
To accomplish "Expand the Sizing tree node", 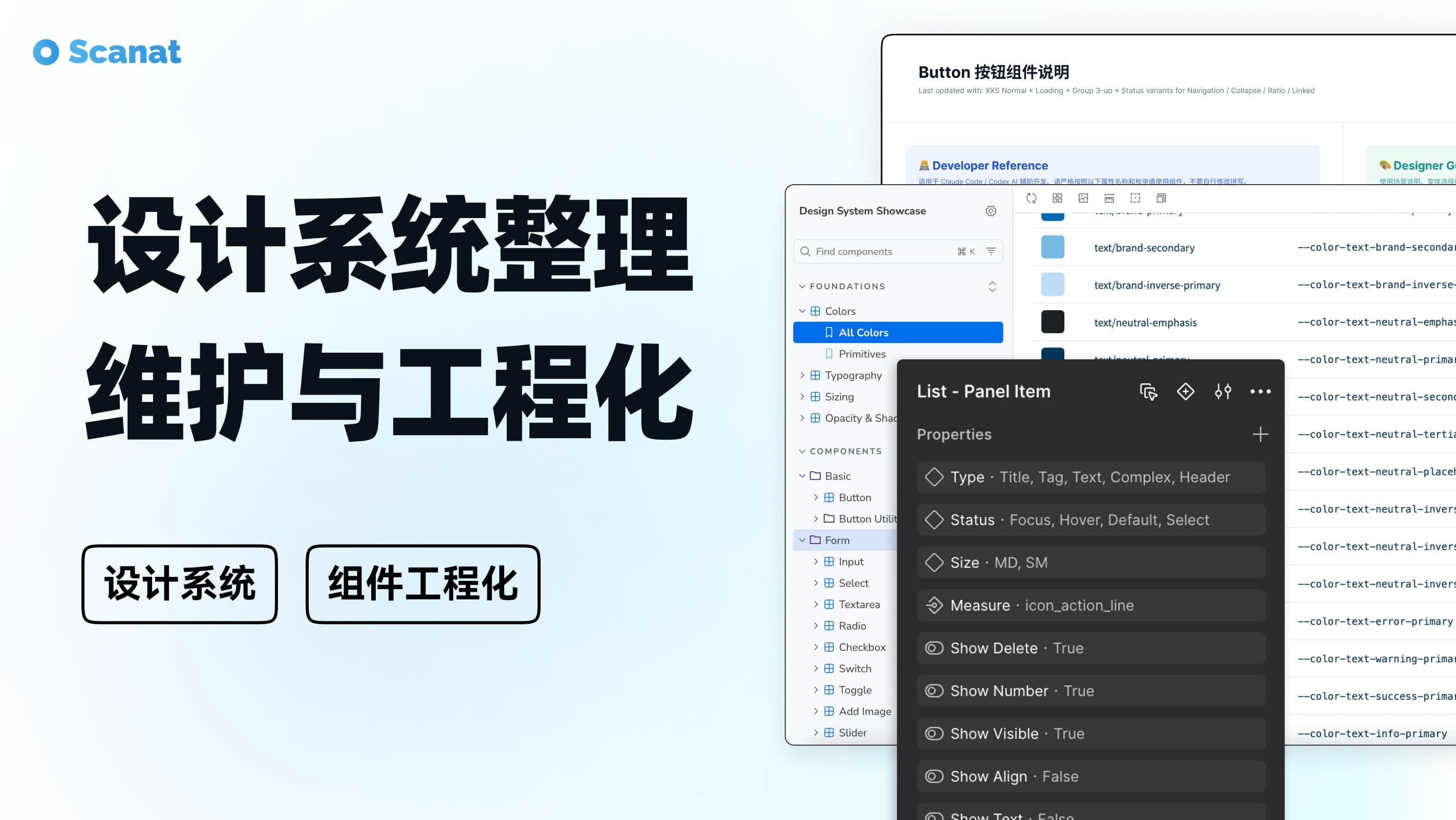I will click(802, 397).
